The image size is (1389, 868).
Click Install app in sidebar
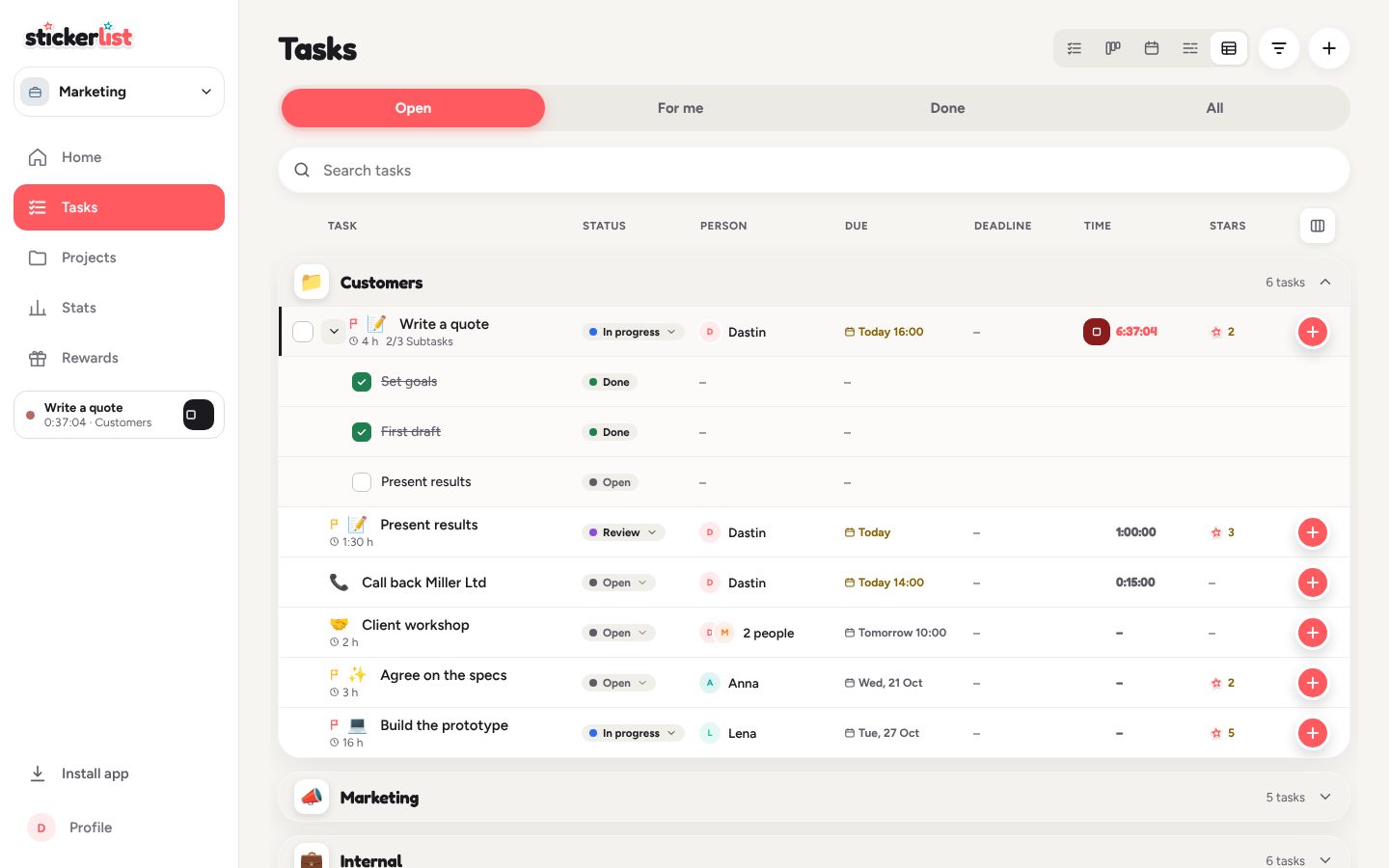pos(119,773)
